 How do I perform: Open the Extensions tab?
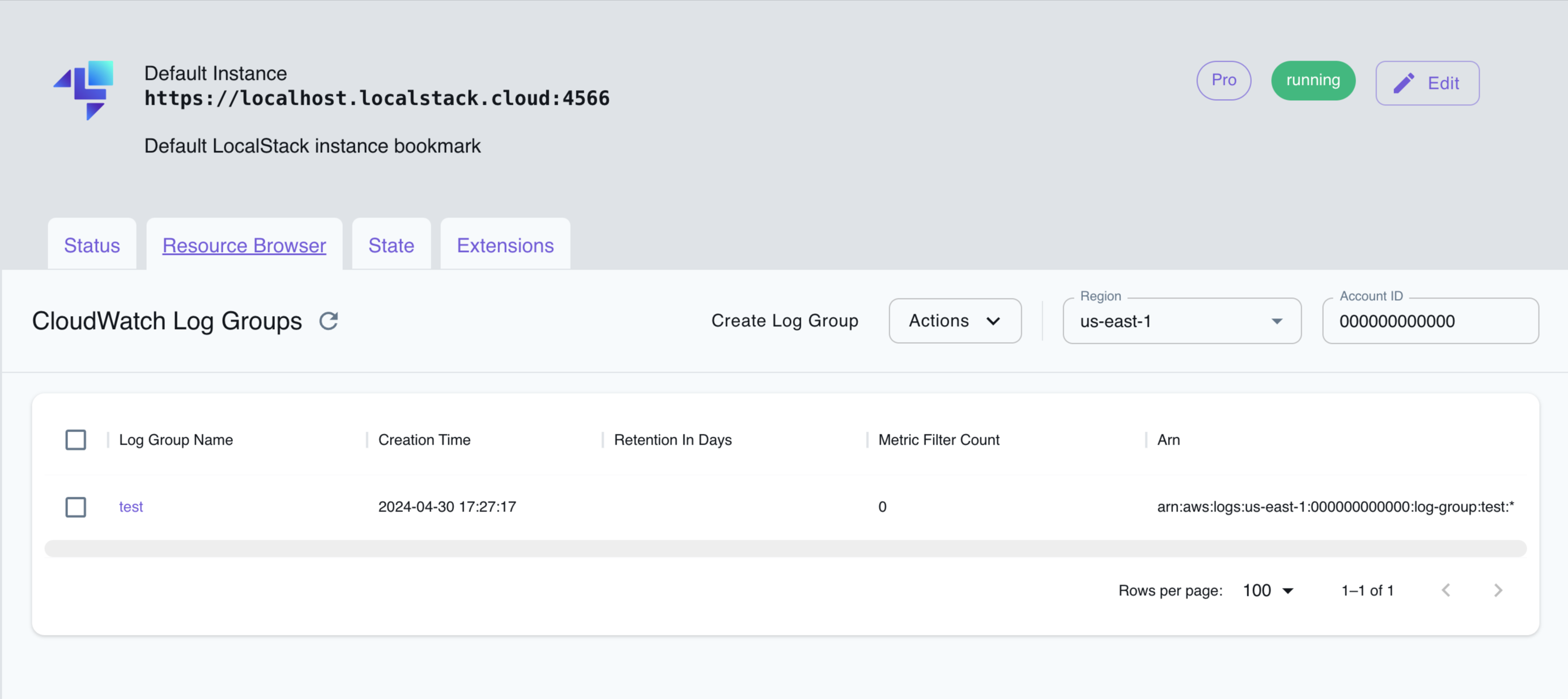point(504,245)
